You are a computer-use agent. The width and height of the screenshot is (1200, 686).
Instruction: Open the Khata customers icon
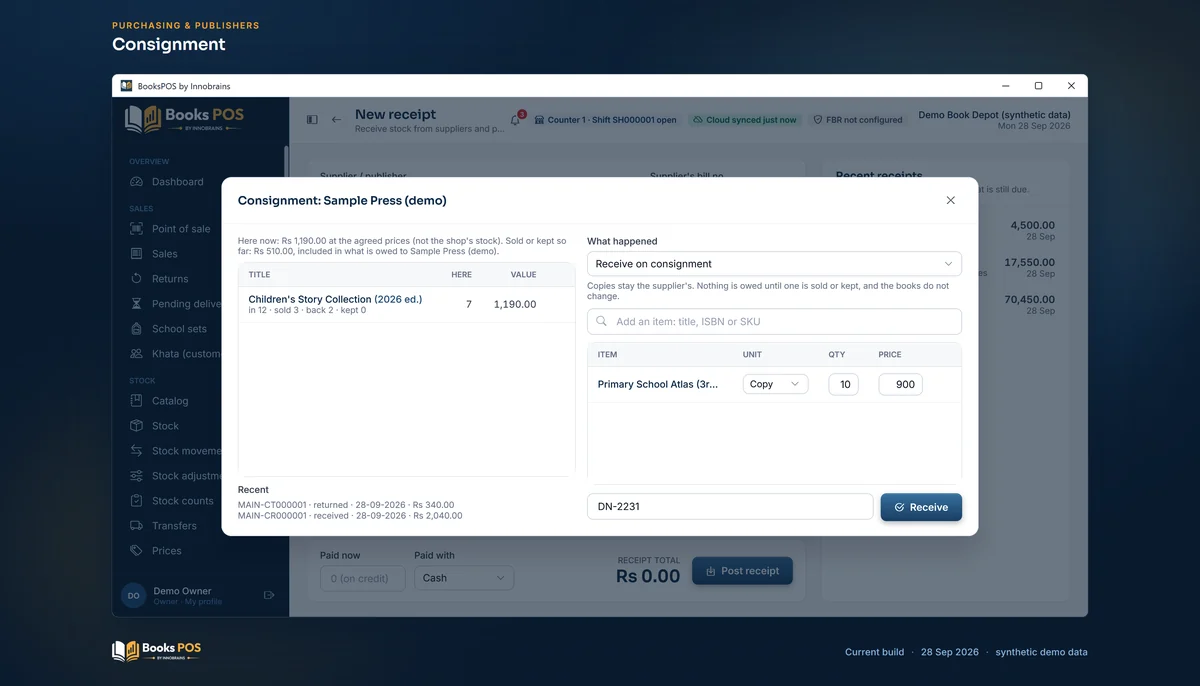point(136,354)
